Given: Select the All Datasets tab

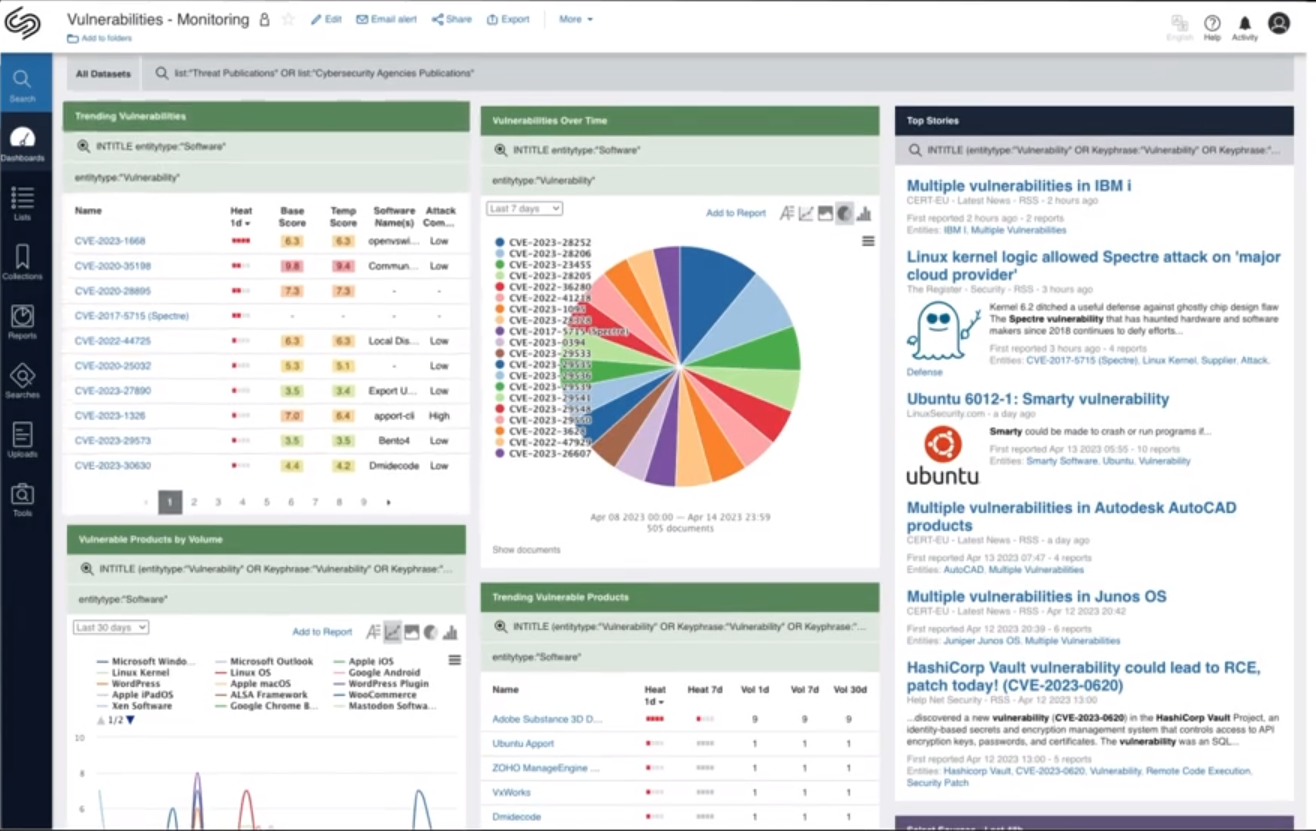Looking at the screenshot, I should [103, 74].
